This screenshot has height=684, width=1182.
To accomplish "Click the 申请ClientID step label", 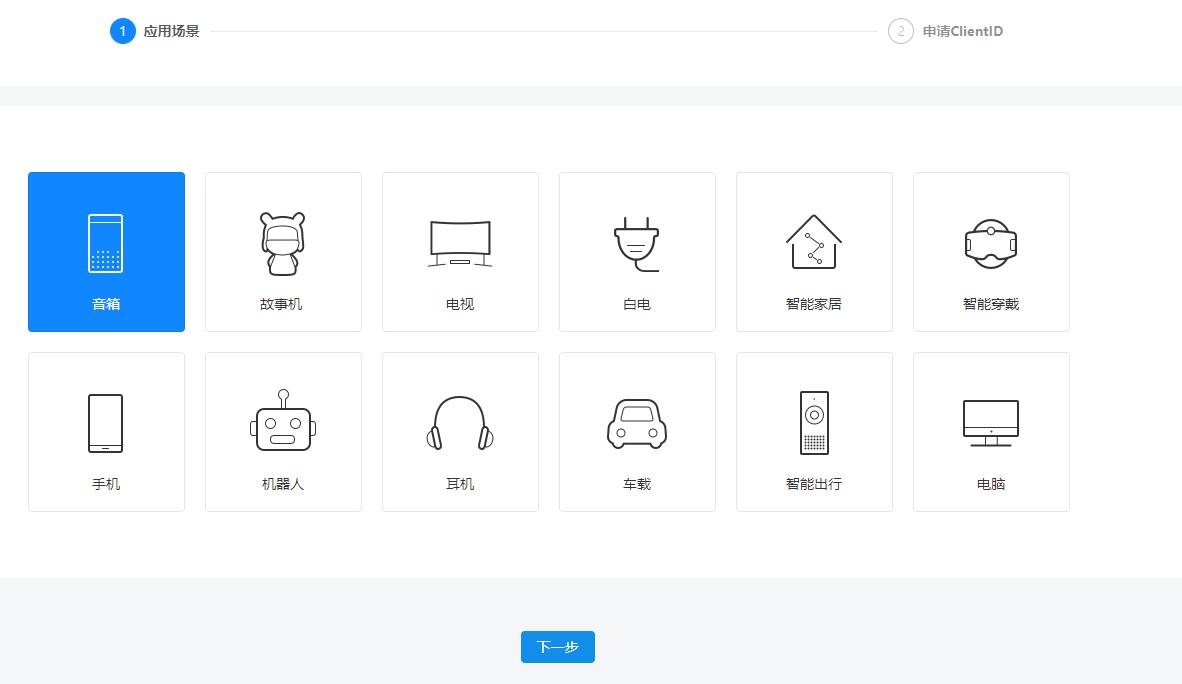I will coord(962,32).
